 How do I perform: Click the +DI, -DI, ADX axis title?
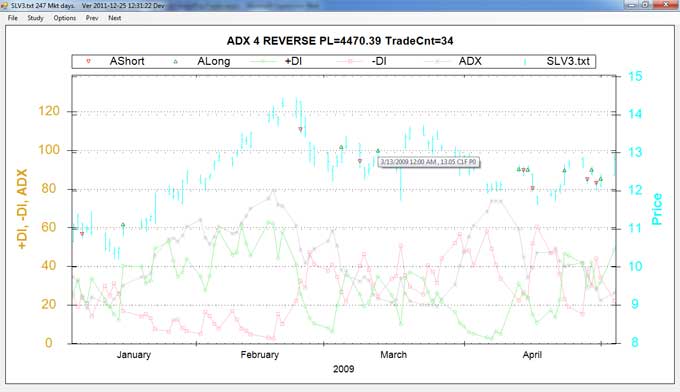point(22,209)
